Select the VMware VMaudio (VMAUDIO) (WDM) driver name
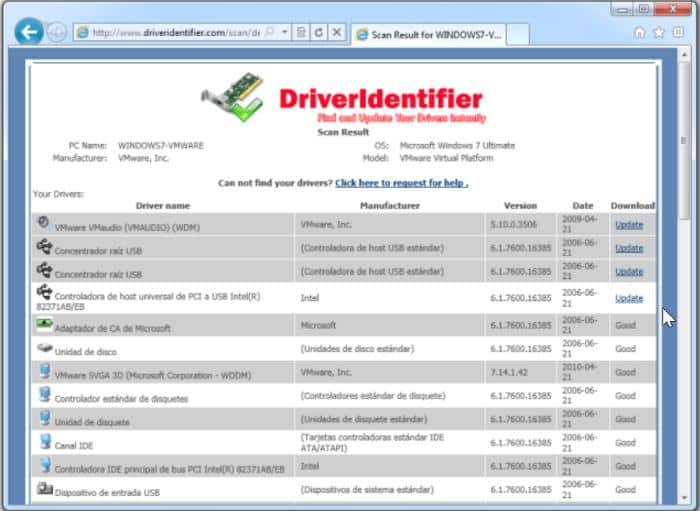The image size is (700, 511). click(x=127, y=228)
